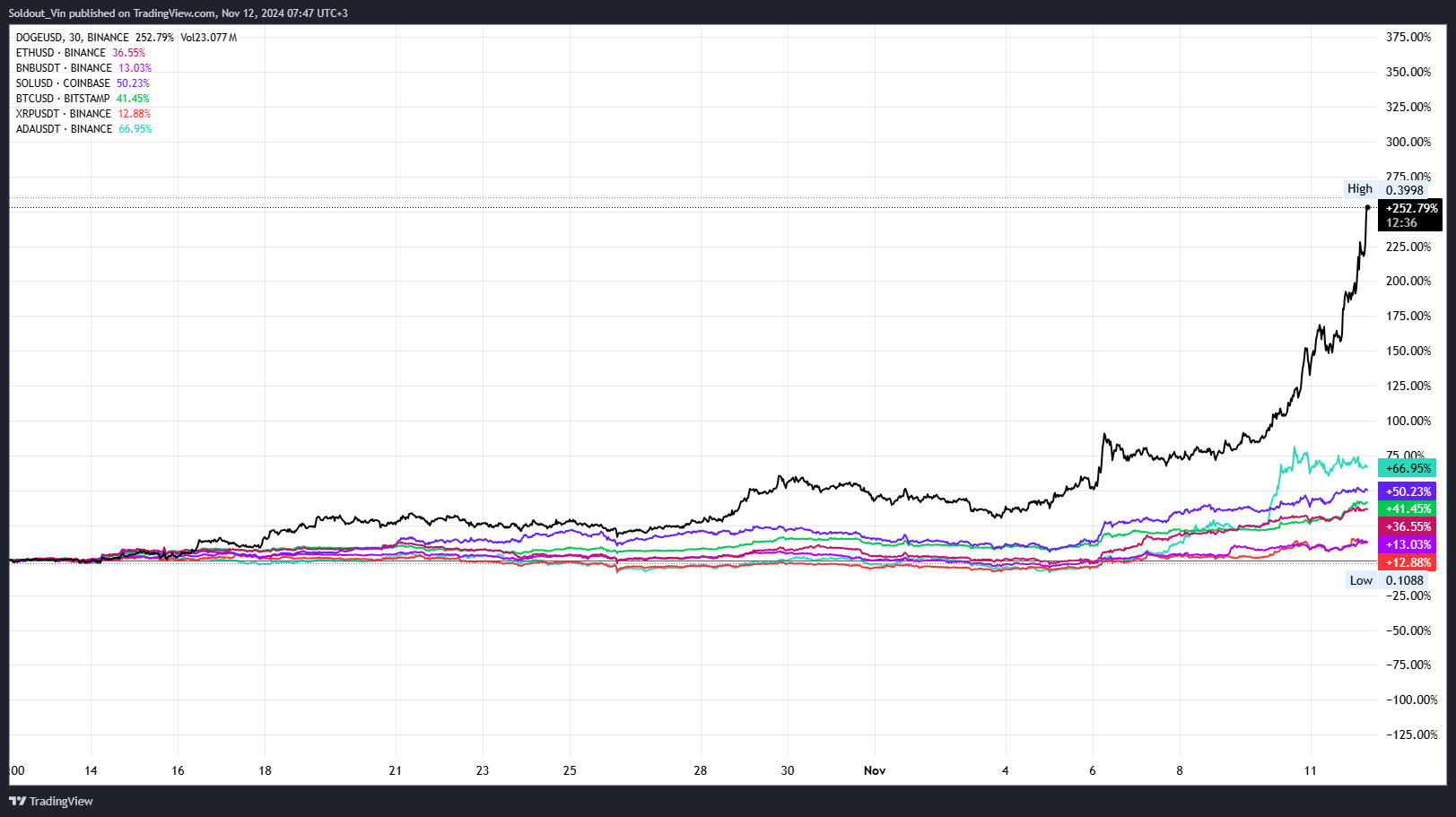Click the 200.00% axis label

point(1408,281)
